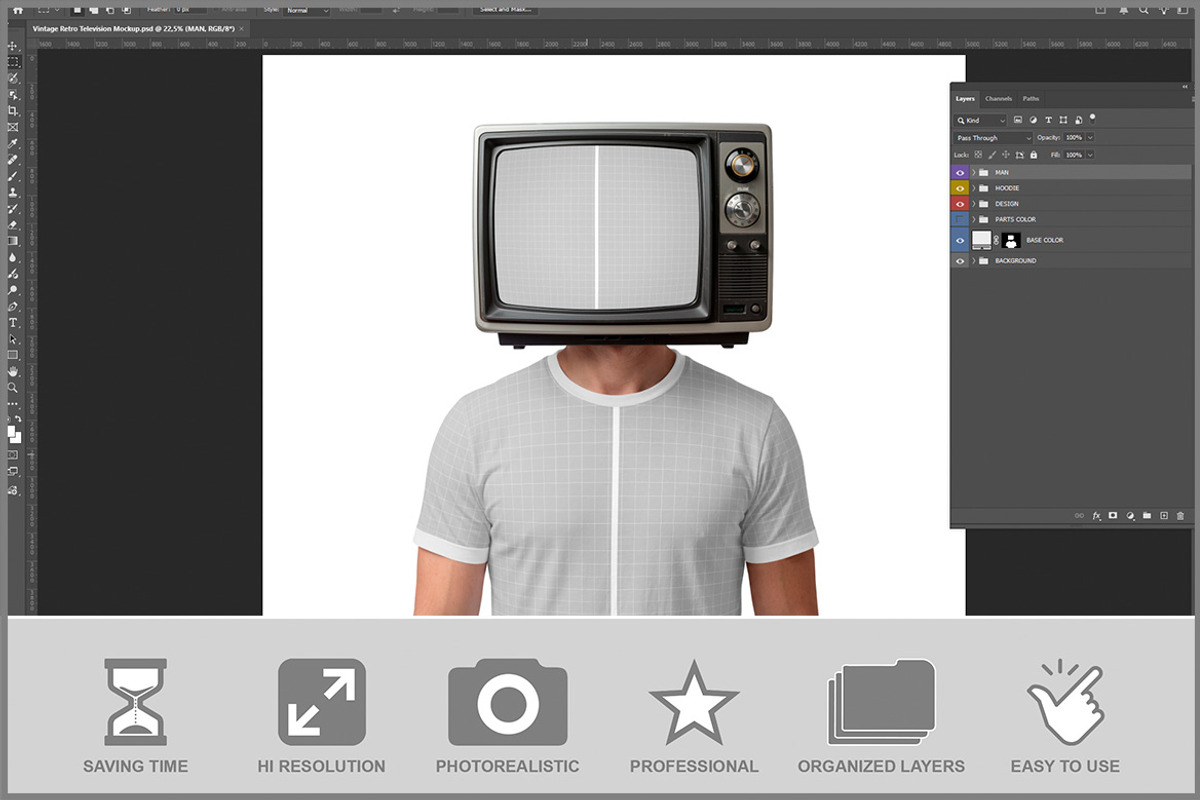Create a new adjustment layer
The width and height of the screenshot is (1200, 800).
click(x=1129, y=515)
